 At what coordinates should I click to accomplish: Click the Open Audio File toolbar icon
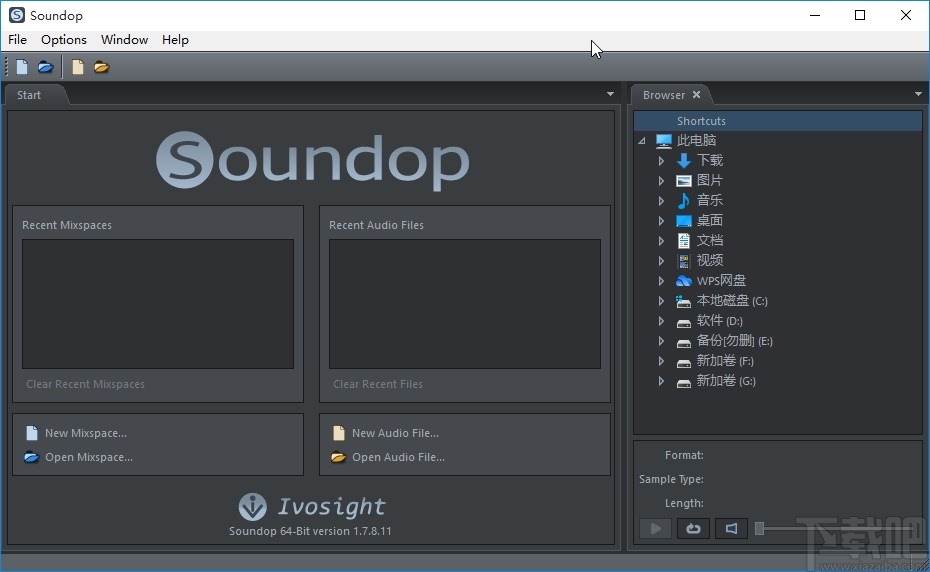(x=101, y=67)
